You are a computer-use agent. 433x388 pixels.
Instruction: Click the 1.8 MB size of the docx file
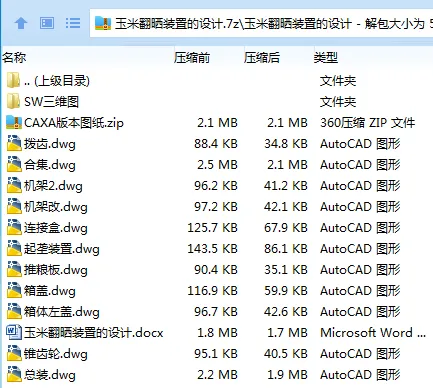tap(217, 333)
